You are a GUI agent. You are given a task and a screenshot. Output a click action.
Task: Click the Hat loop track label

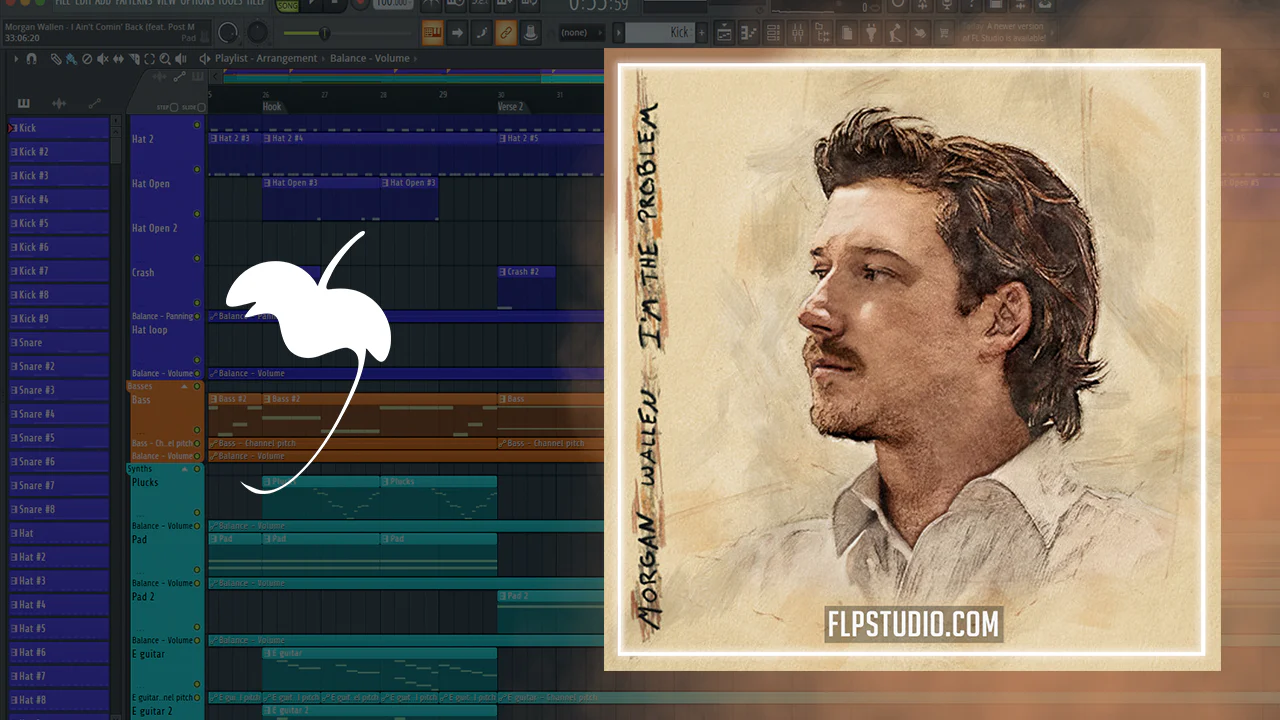(x=150, y=330)
